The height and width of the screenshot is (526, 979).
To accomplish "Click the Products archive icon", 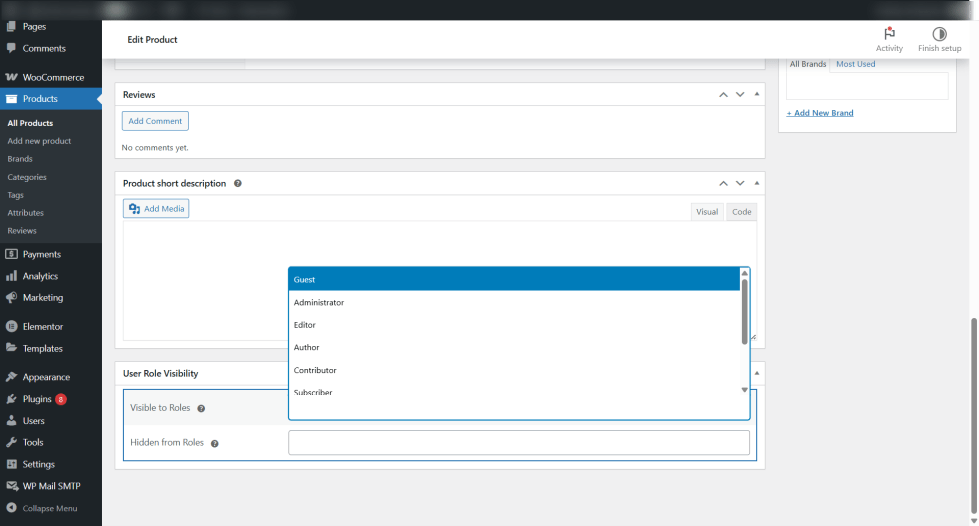I will coord(11,99).
